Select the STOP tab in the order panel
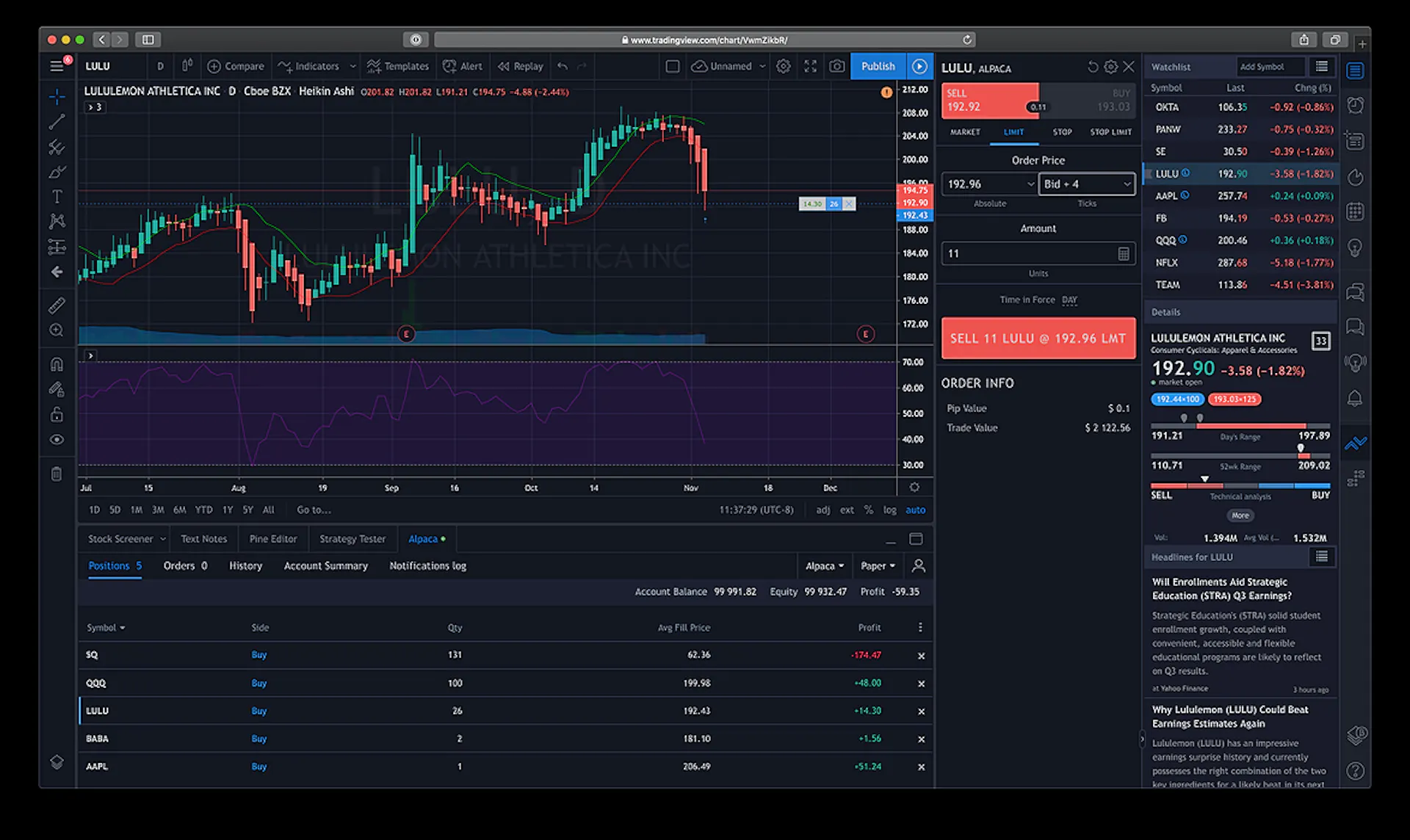 click(1062, 132)
